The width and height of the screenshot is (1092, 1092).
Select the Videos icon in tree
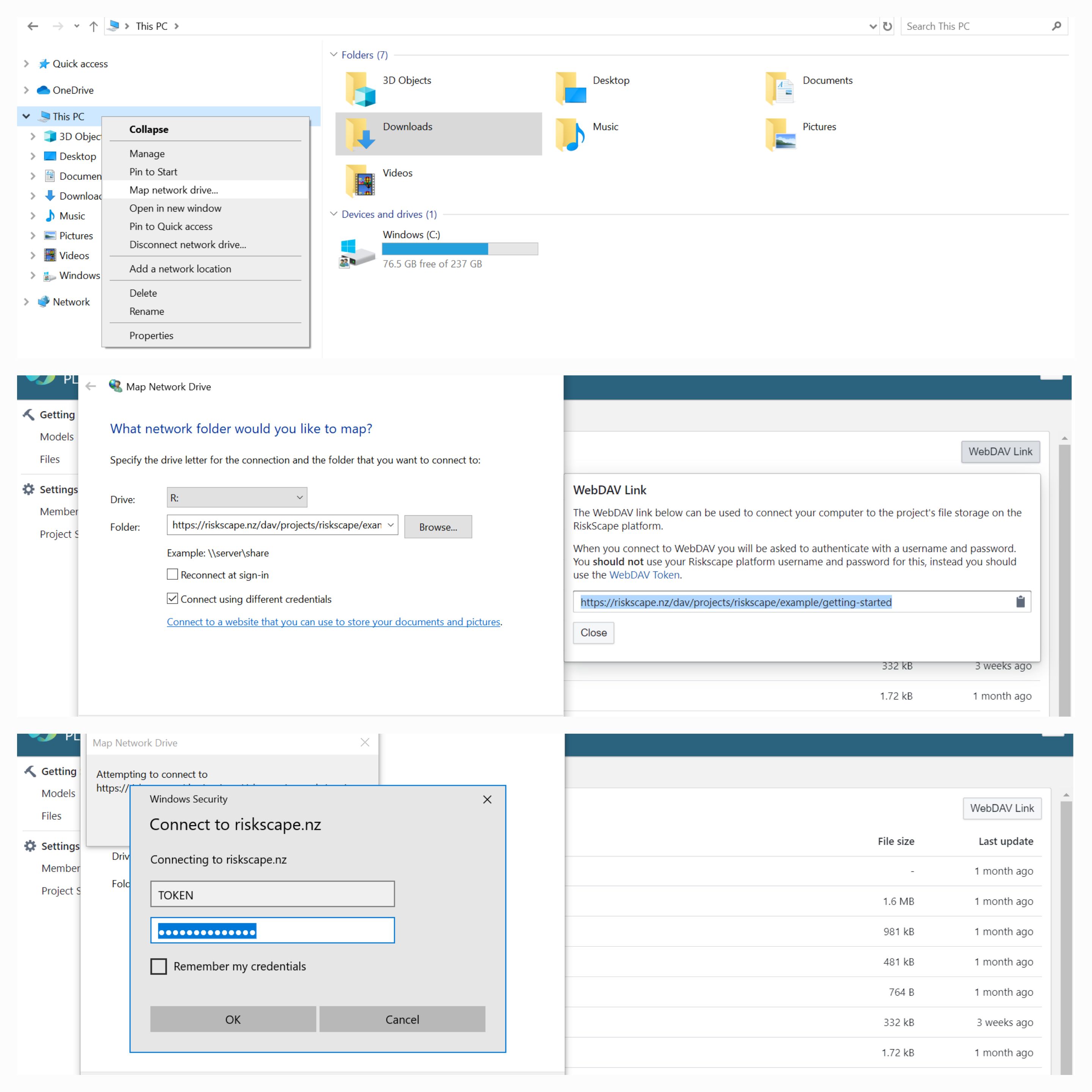(50, 256)
